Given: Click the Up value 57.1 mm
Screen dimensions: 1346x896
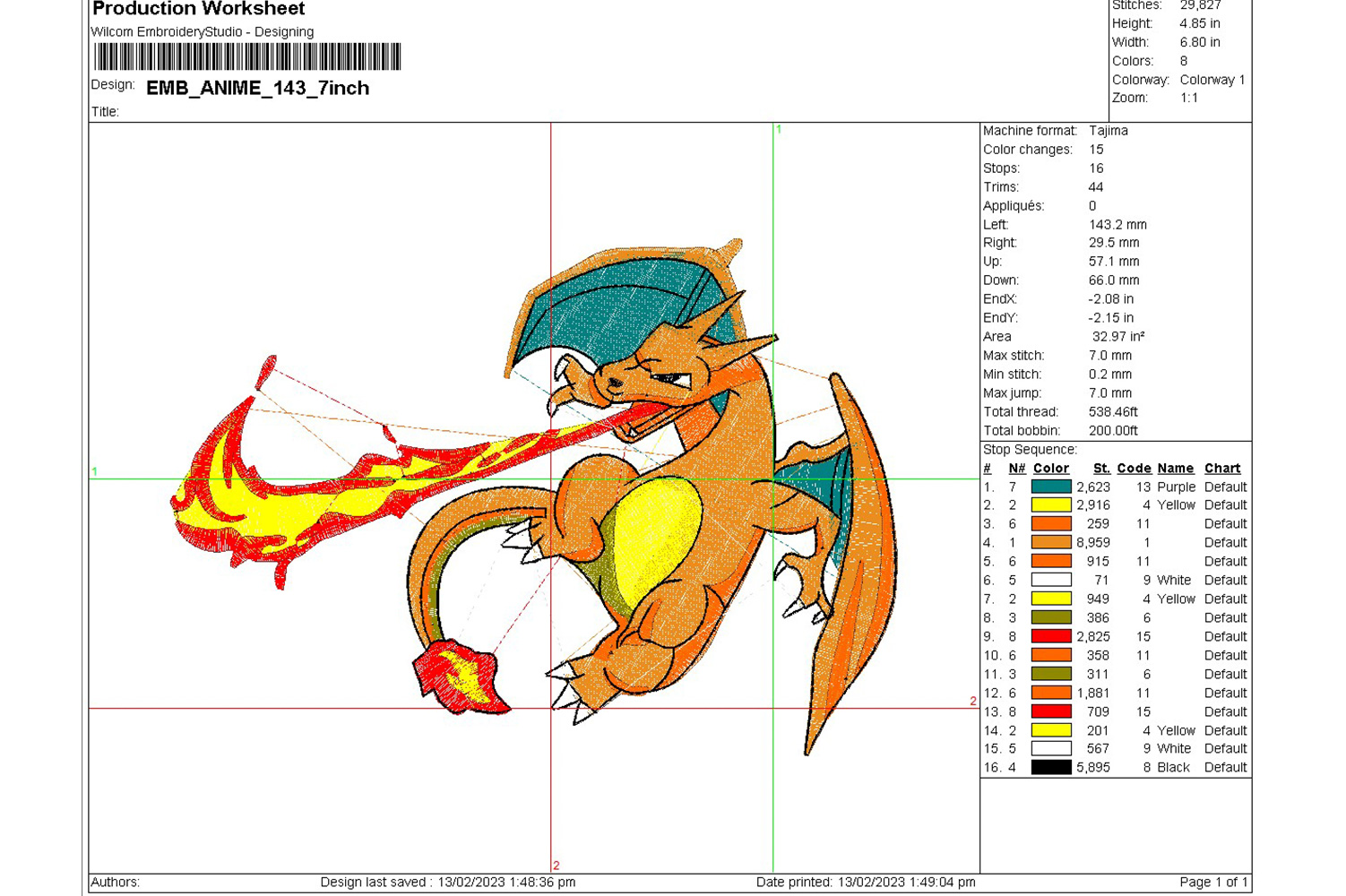Looking at the screenshot, I should click(x=1114, y=262).
